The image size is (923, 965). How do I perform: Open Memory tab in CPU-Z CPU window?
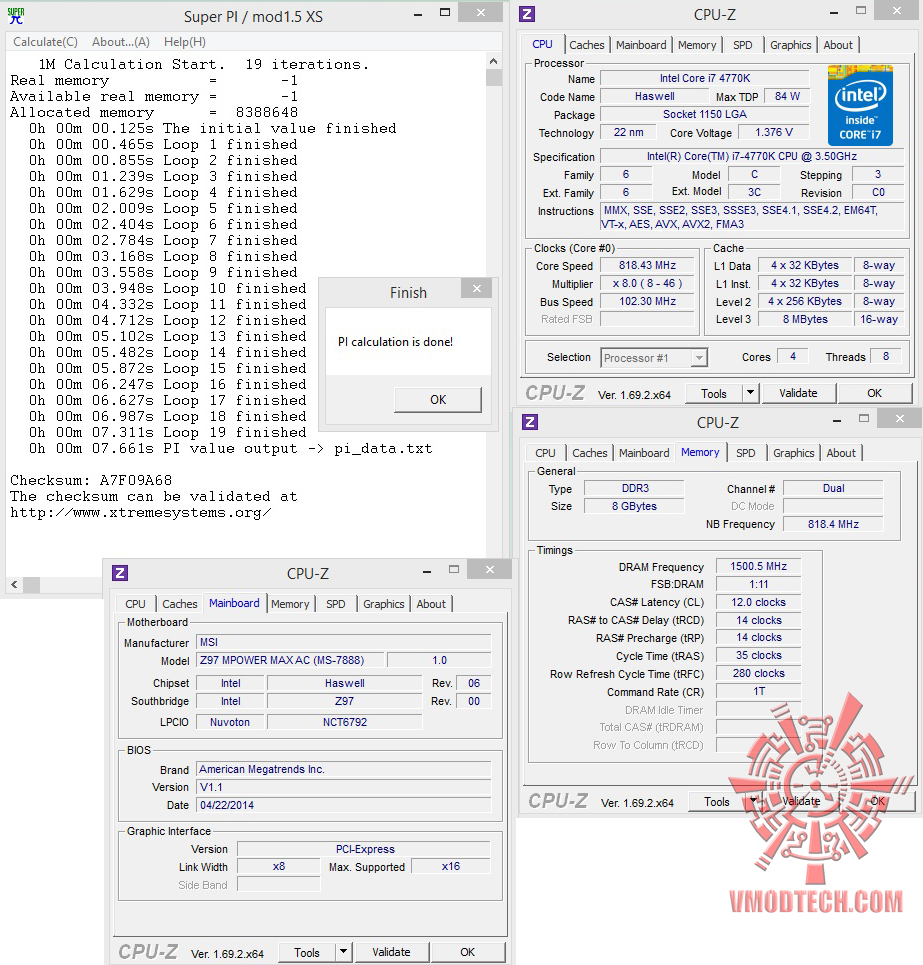pos(697,45)
